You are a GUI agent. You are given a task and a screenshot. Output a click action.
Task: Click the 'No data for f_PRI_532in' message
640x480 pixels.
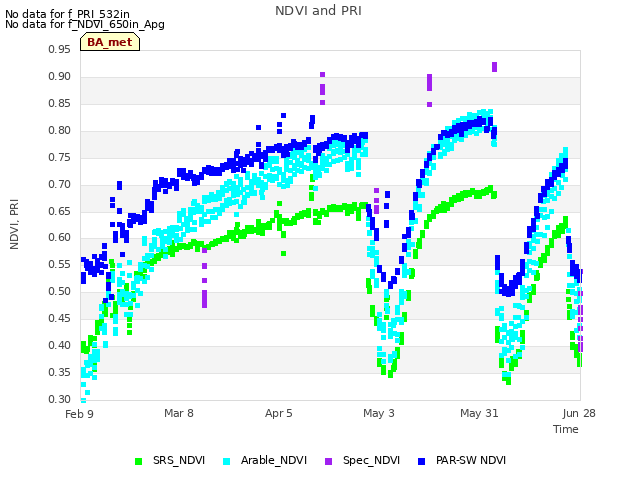67,14
